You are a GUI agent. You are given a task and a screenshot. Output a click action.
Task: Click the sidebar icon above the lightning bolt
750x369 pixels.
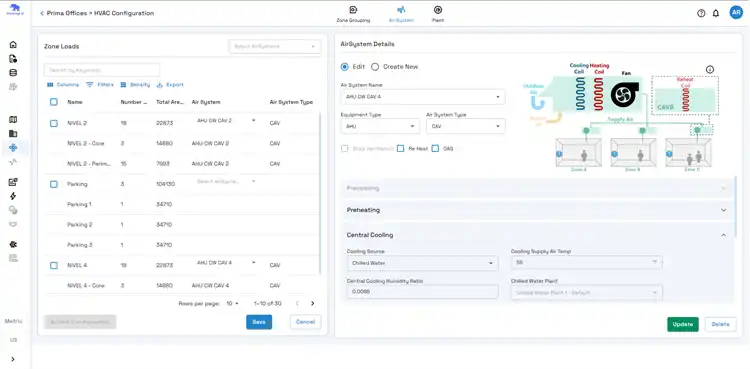coord(13,182)
